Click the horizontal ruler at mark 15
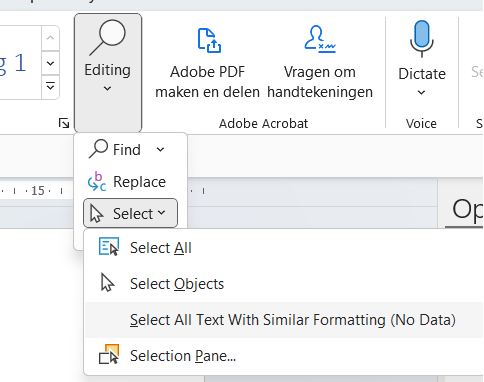The width and height of the screenshot is (484, 382). click(38, 191)
